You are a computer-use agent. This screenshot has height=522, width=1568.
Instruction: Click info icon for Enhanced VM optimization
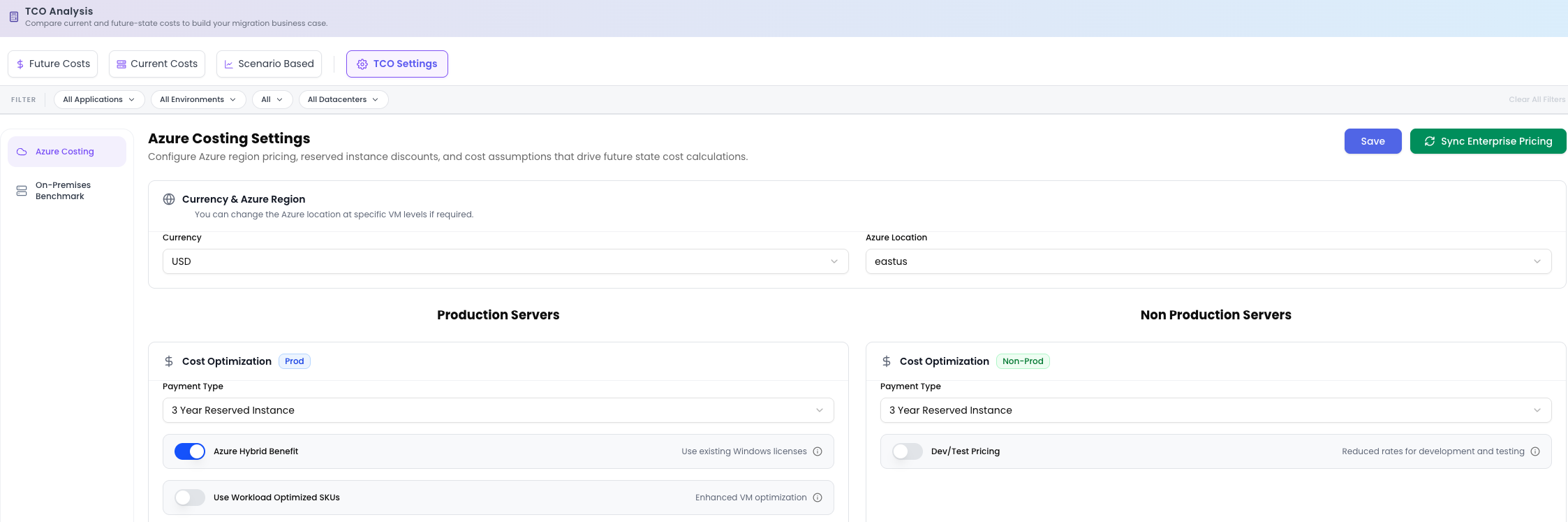(x=818, y=498)
